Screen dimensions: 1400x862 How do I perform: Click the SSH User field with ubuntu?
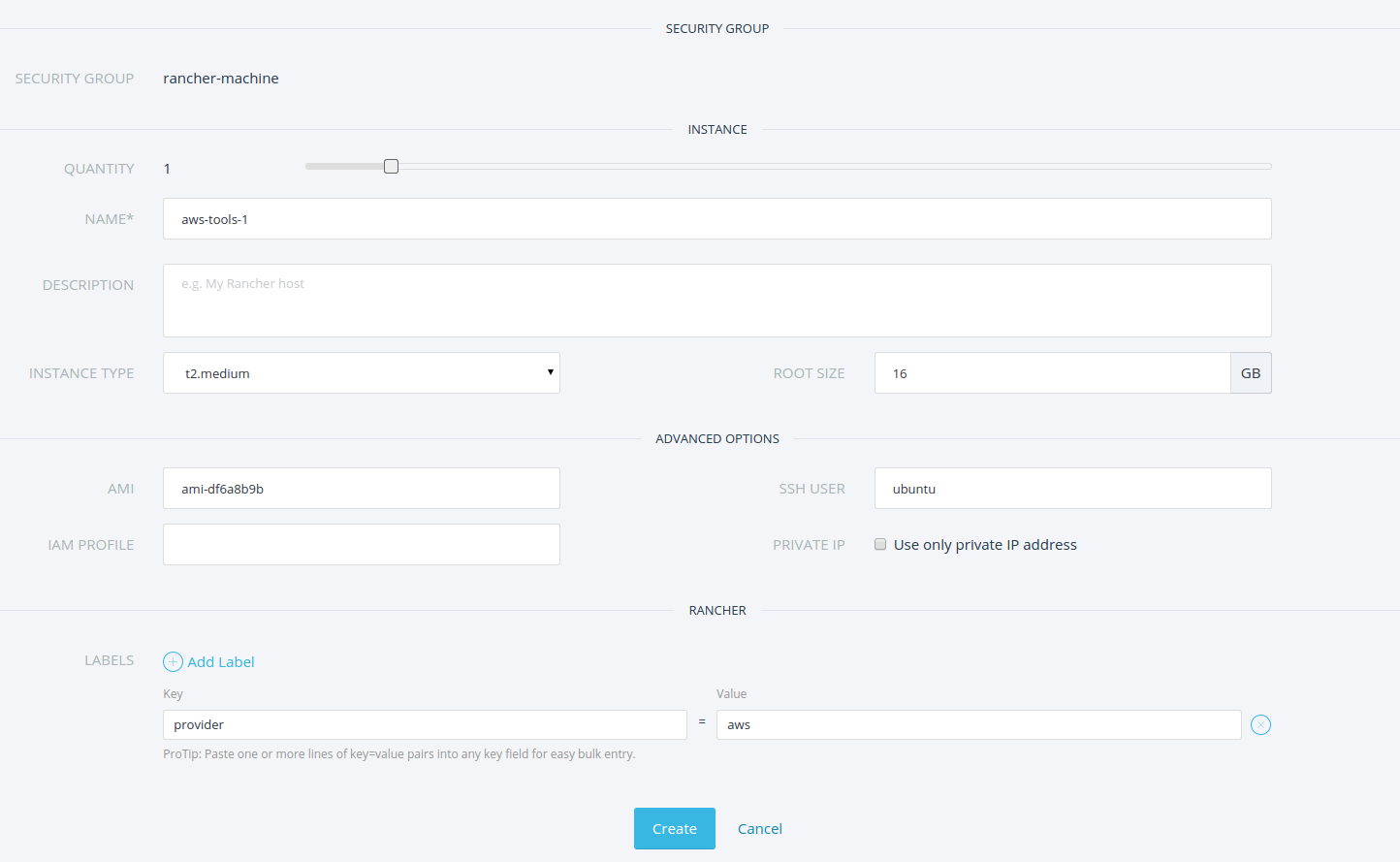click(x=1072, y=489)
